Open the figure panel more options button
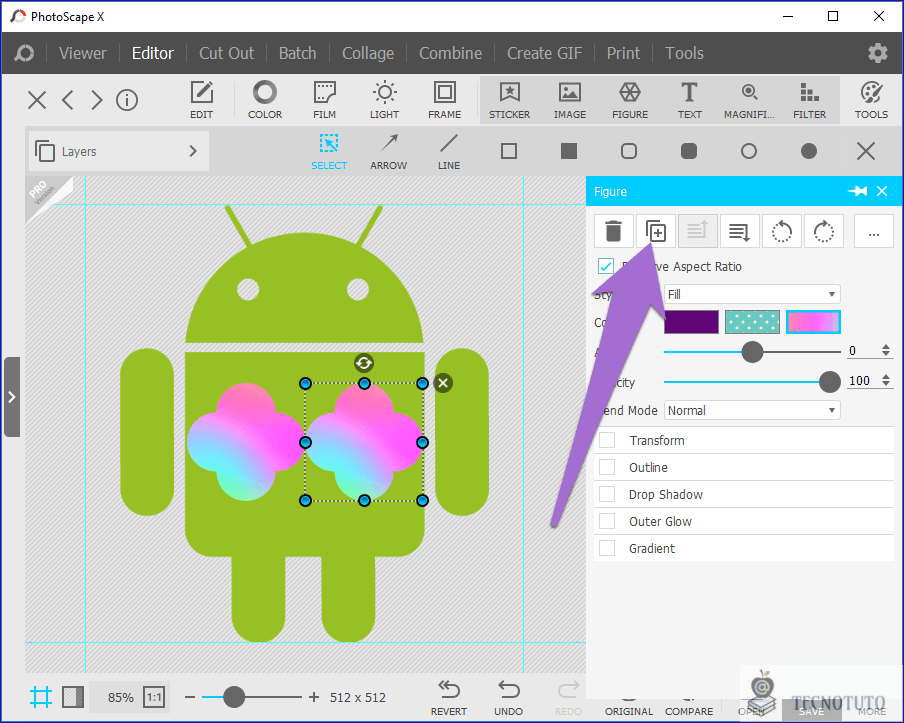Image resolution: width=904 pixels, height=723 pixels. (x=873, y=231)
